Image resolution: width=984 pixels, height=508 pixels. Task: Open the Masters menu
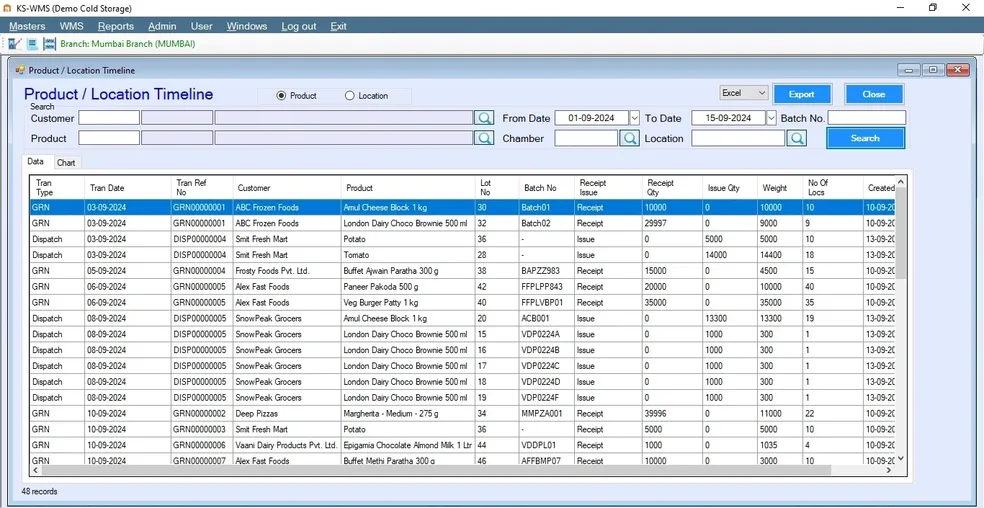coord(27,26)
